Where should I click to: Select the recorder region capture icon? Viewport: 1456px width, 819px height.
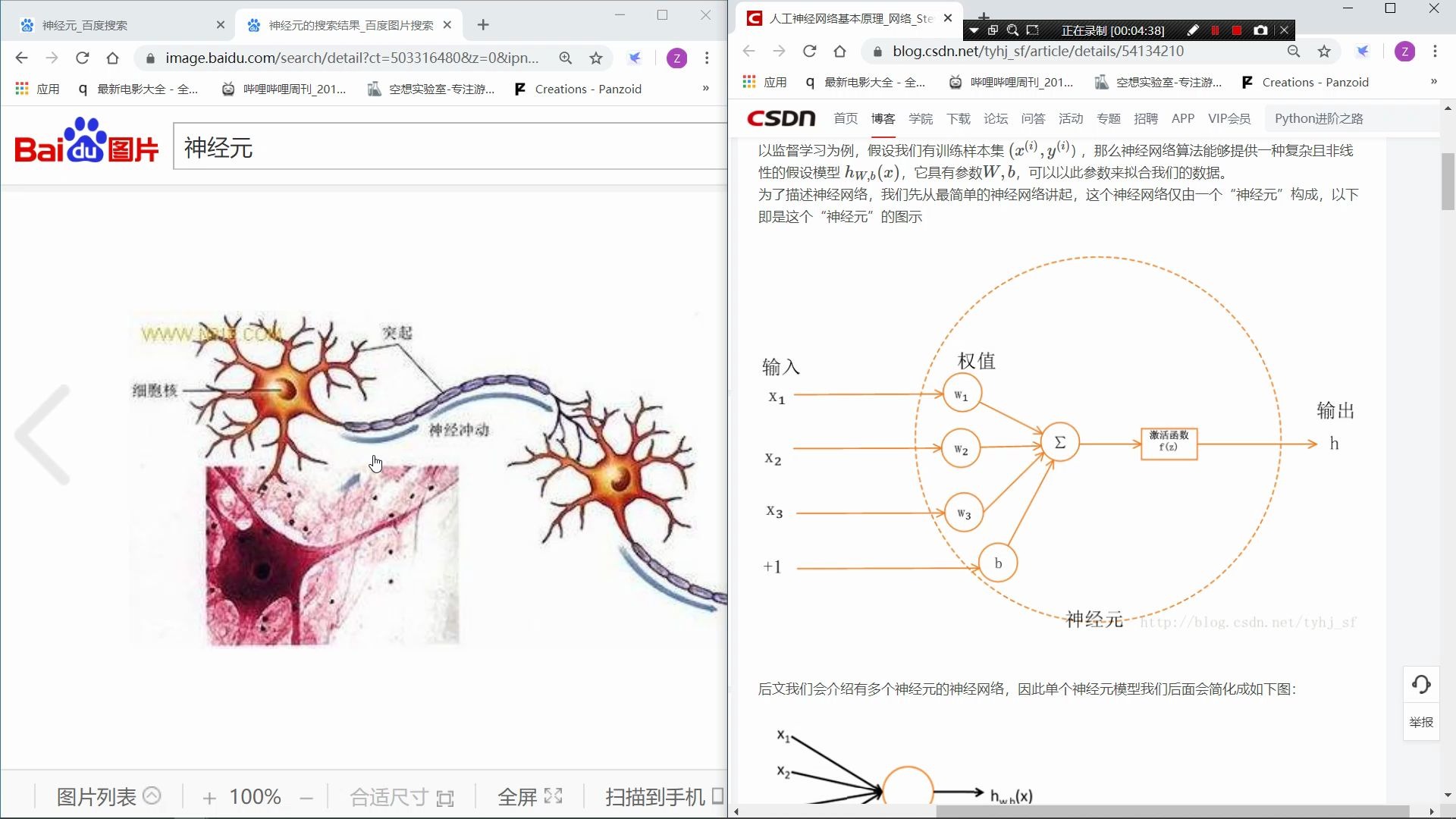pos(1033,30)
